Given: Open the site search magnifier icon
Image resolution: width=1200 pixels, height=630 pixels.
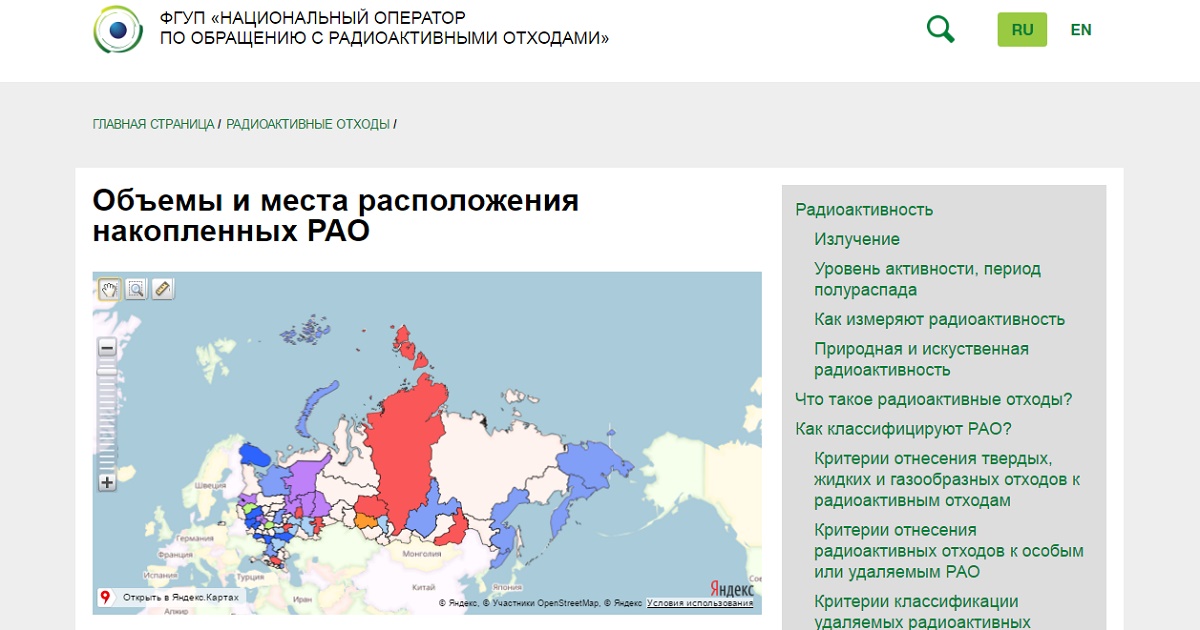Looking at the screenshot, I should click(940, 29).
